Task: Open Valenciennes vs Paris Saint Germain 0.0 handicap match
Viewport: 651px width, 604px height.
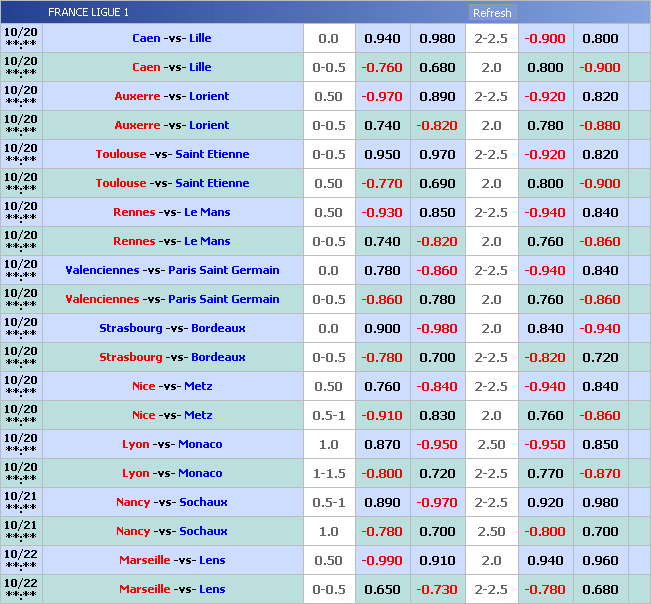Action: point(172,271)
